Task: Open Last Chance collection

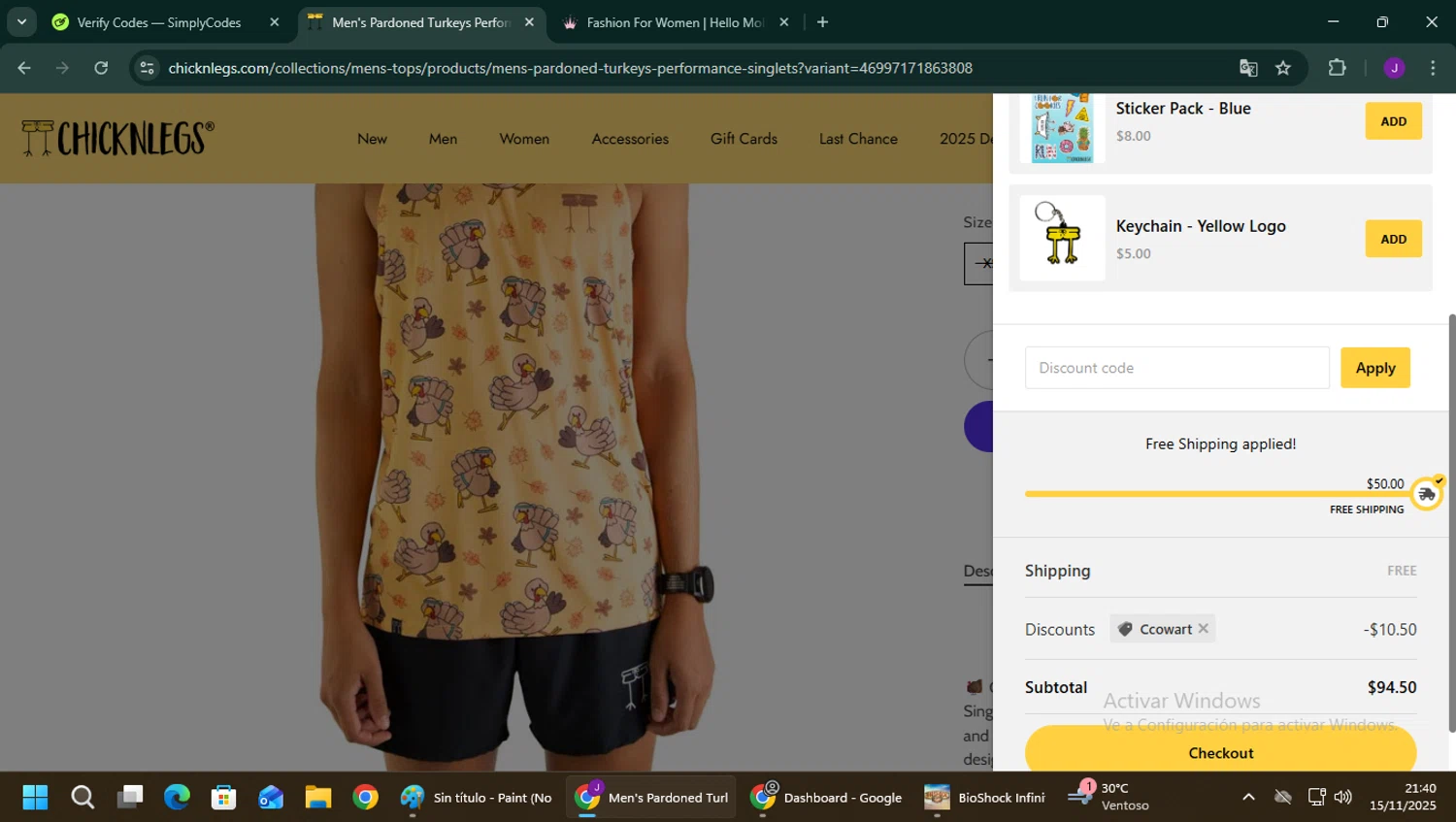Action: tap(858, 139)
